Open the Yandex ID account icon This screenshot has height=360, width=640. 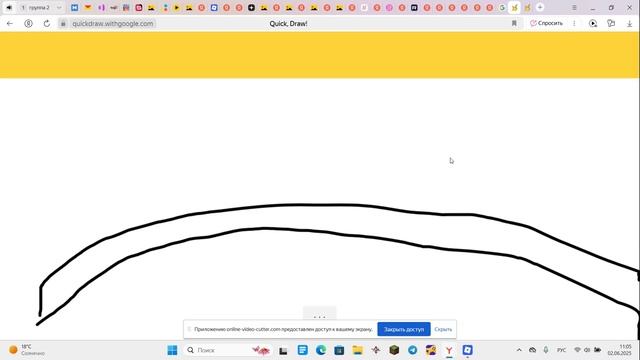[x=28, y=24]
